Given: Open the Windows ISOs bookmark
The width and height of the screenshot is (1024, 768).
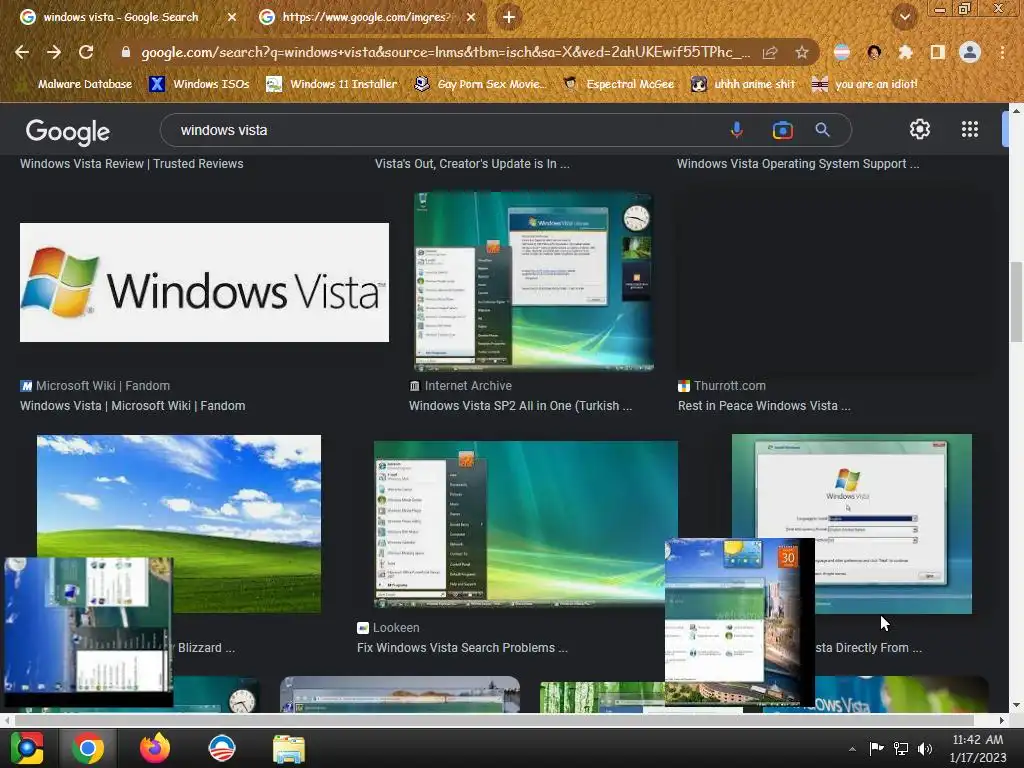Looking at the screenshot, I should click(x=199, y=84).
